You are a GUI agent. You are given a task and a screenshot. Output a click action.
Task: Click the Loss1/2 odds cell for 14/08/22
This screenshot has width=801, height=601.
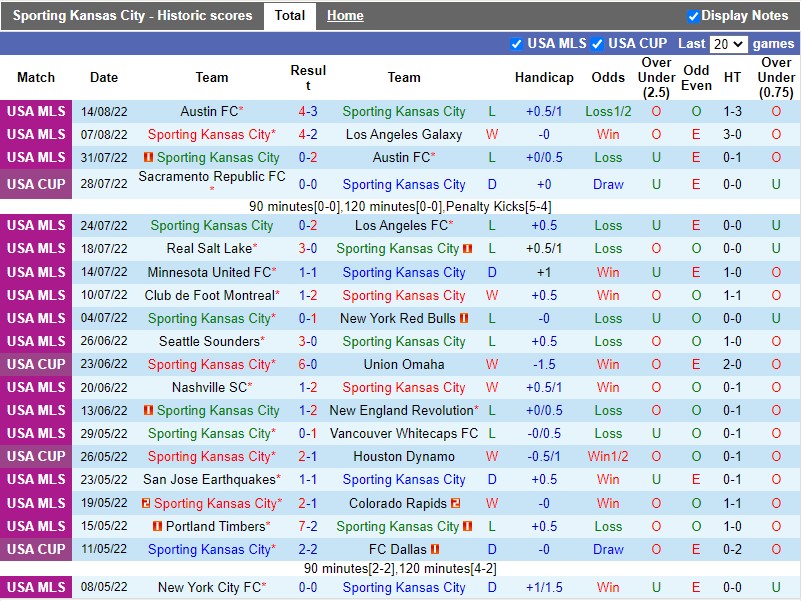pyautogui.click(x=608, y=111)
